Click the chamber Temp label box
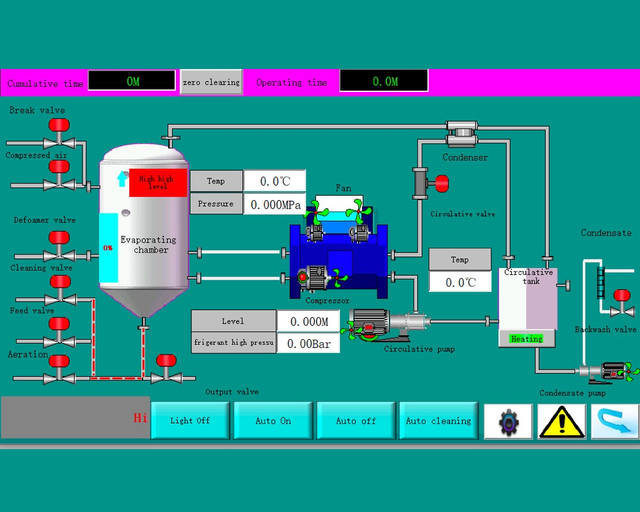This screenshot has width=640, height=512. click(216, 181)
